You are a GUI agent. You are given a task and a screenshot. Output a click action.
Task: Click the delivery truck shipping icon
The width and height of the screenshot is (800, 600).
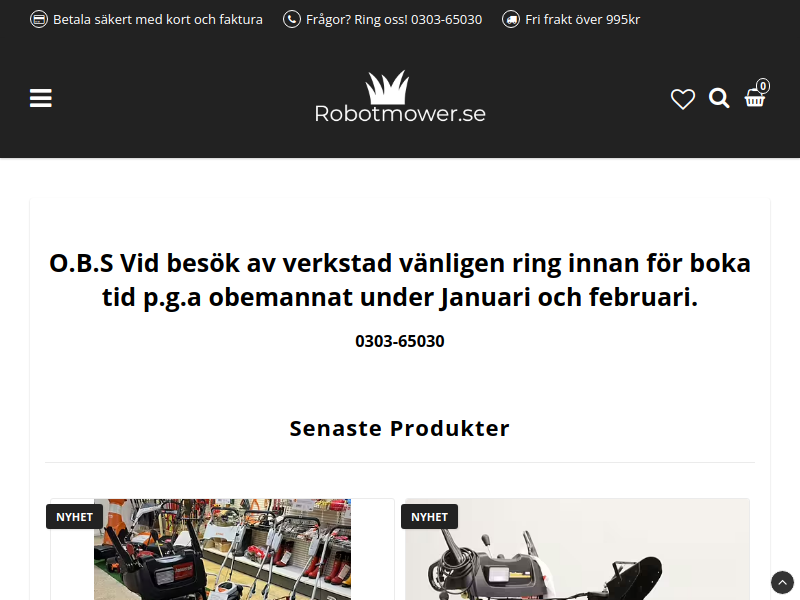(x=511, y=19)
